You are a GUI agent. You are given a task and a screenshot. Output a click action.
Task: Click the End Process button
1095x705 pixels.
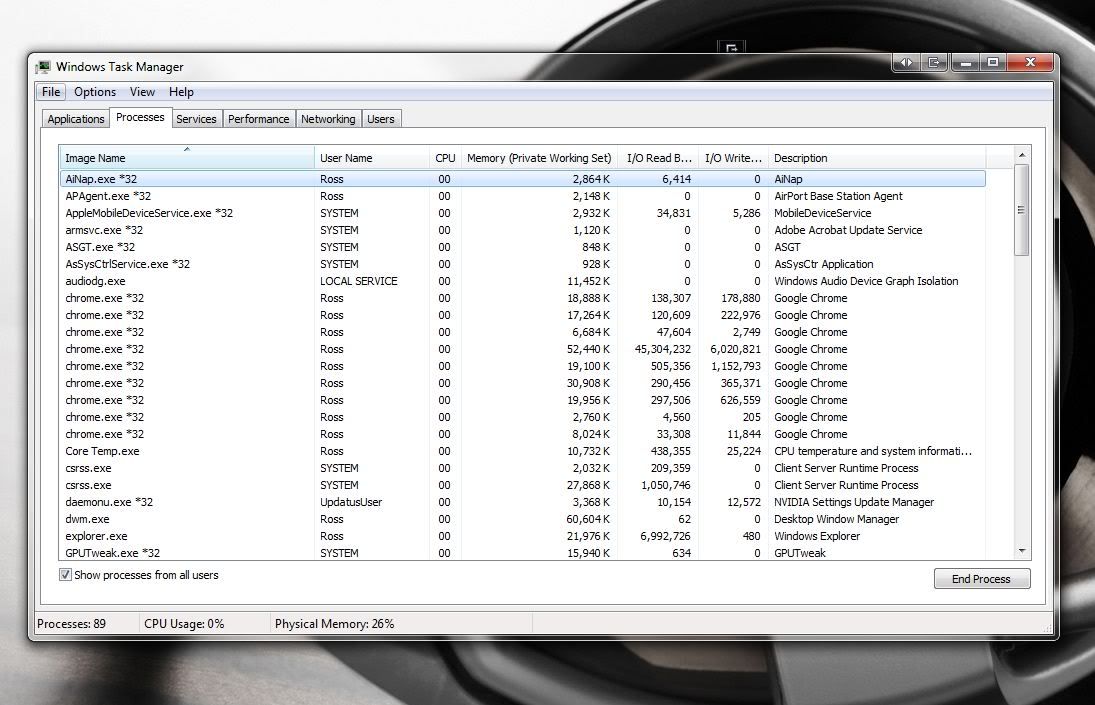tap(981, 579)
